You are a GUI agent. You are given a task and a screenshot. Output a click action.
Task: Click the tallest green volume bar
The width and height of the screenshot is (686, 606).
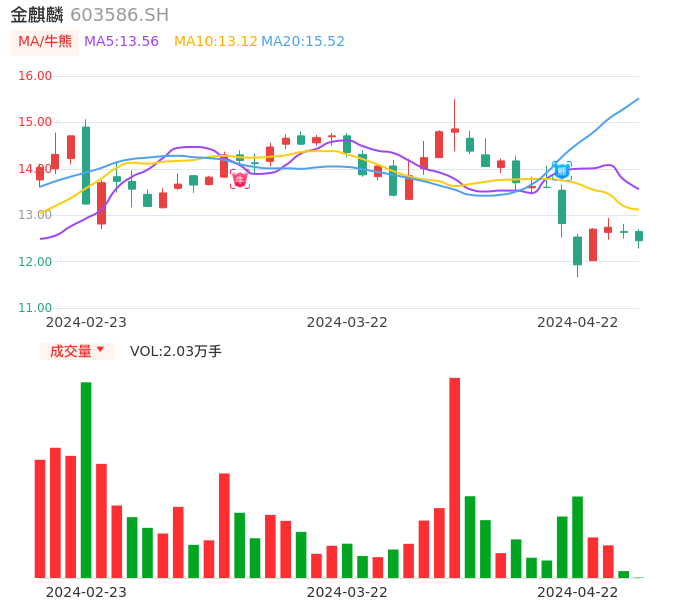pyautogui.click(x=86, y=479)
